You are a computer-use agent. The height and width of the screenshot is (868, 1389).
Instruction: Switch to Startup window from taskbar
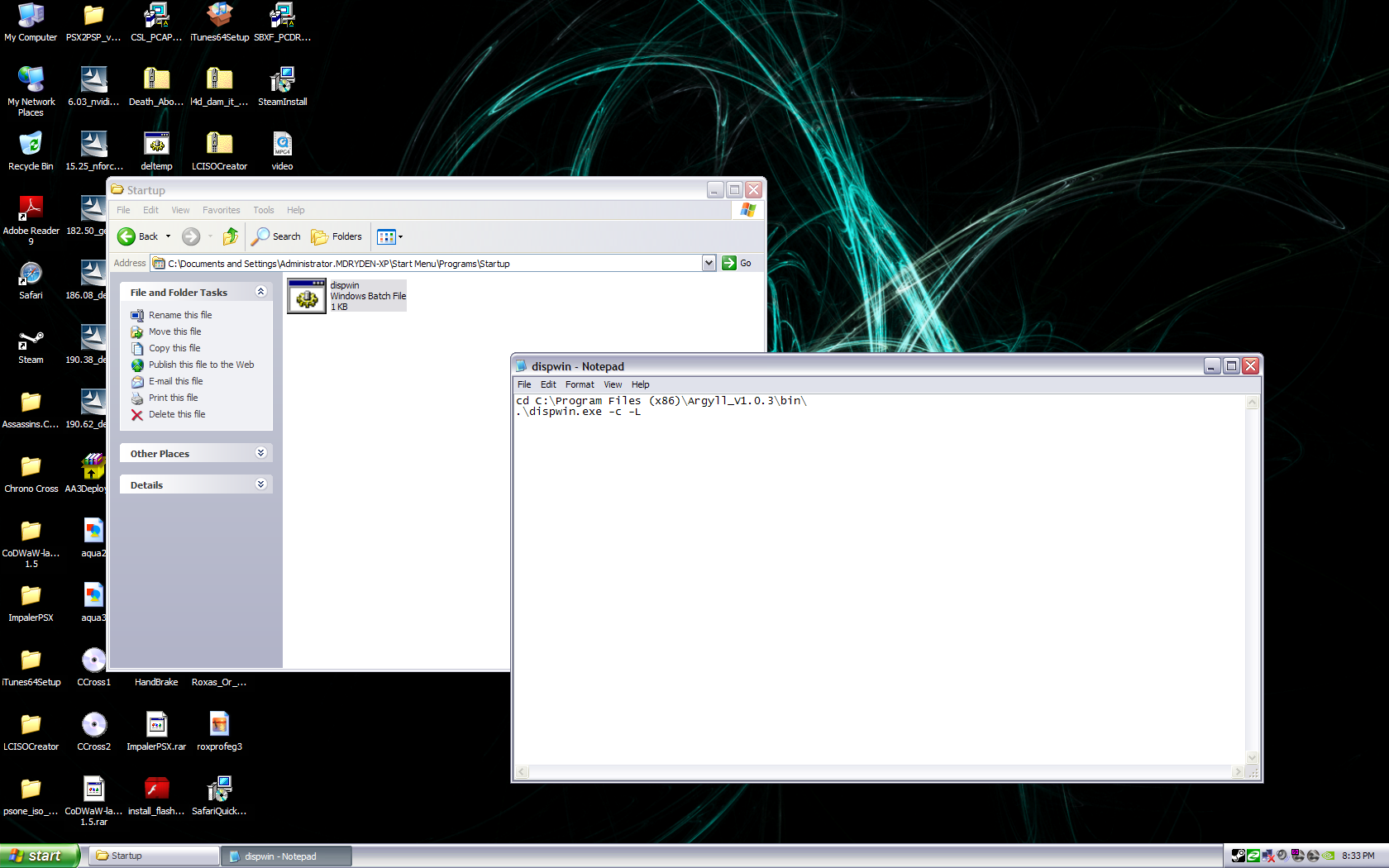click(155, 856)
